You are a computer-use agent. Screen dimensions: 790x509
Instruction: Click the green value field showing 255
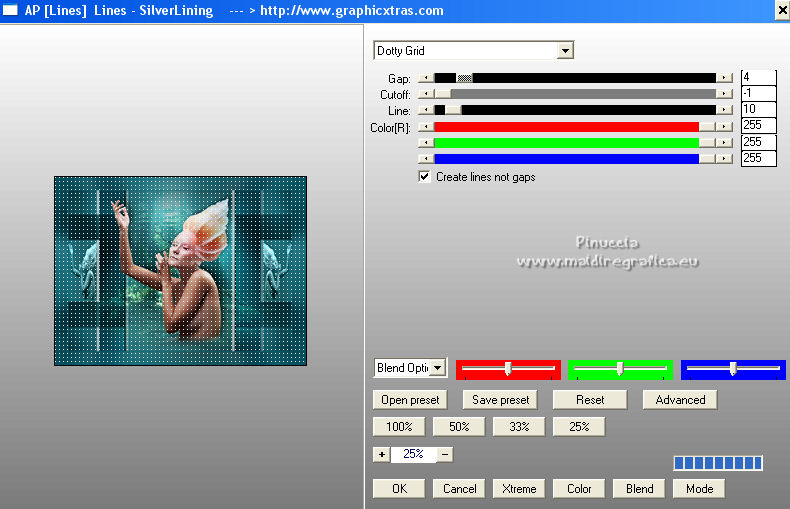759,142
